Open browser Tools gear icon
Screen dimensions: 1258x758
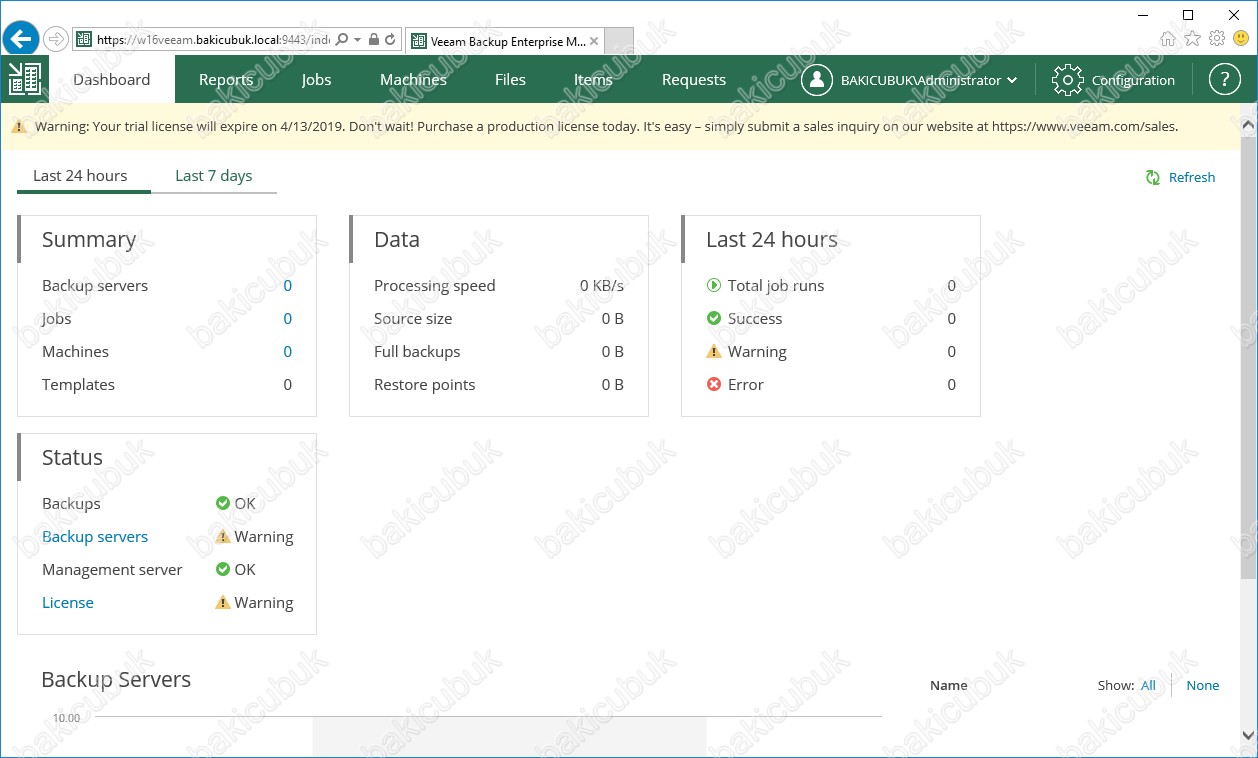(1217, 39)
